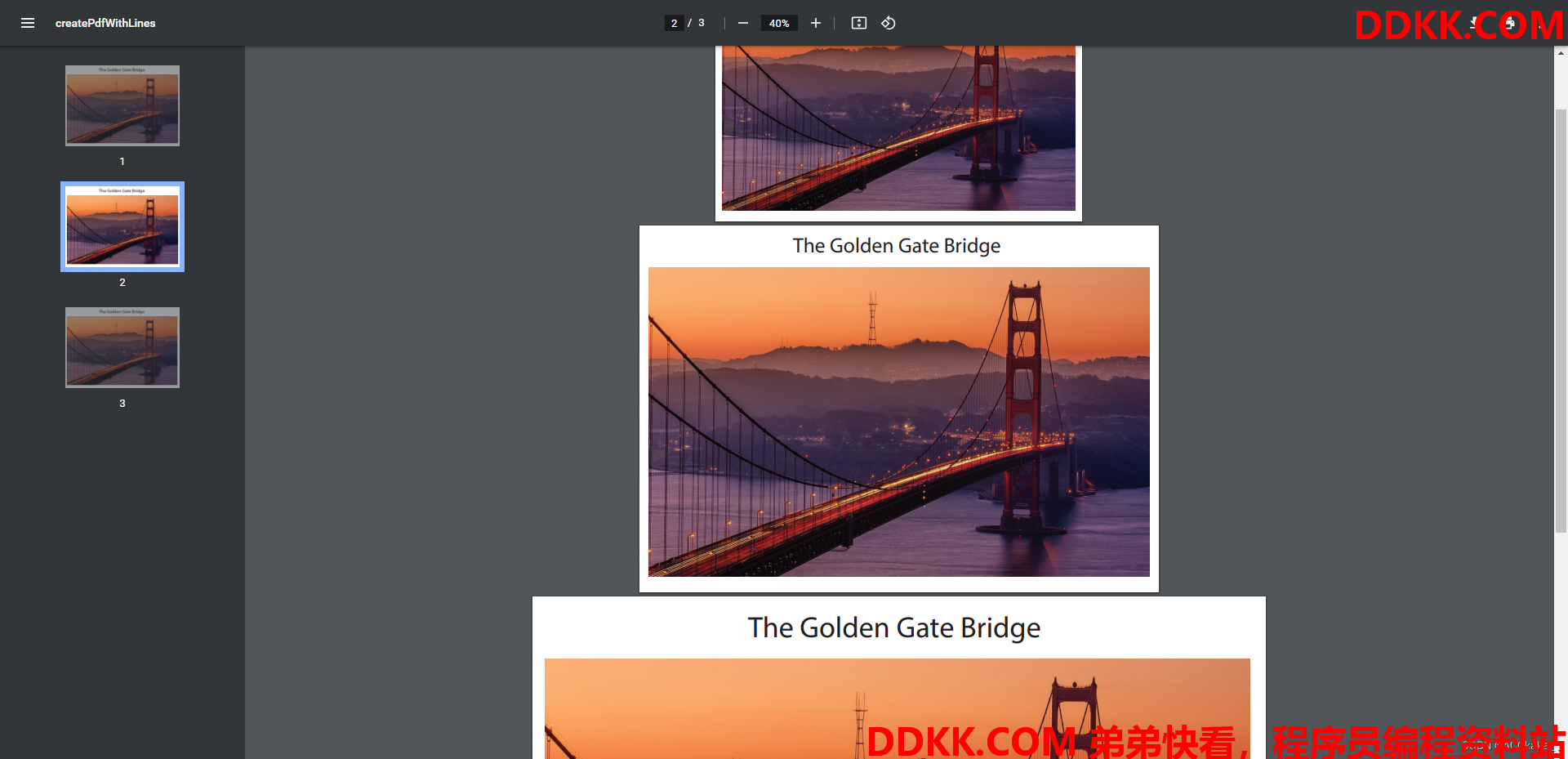Click the page 2 heading "The Golden Gate Bridge"
This screenshot has height=759, width=1568.
(x=897, y=246)
